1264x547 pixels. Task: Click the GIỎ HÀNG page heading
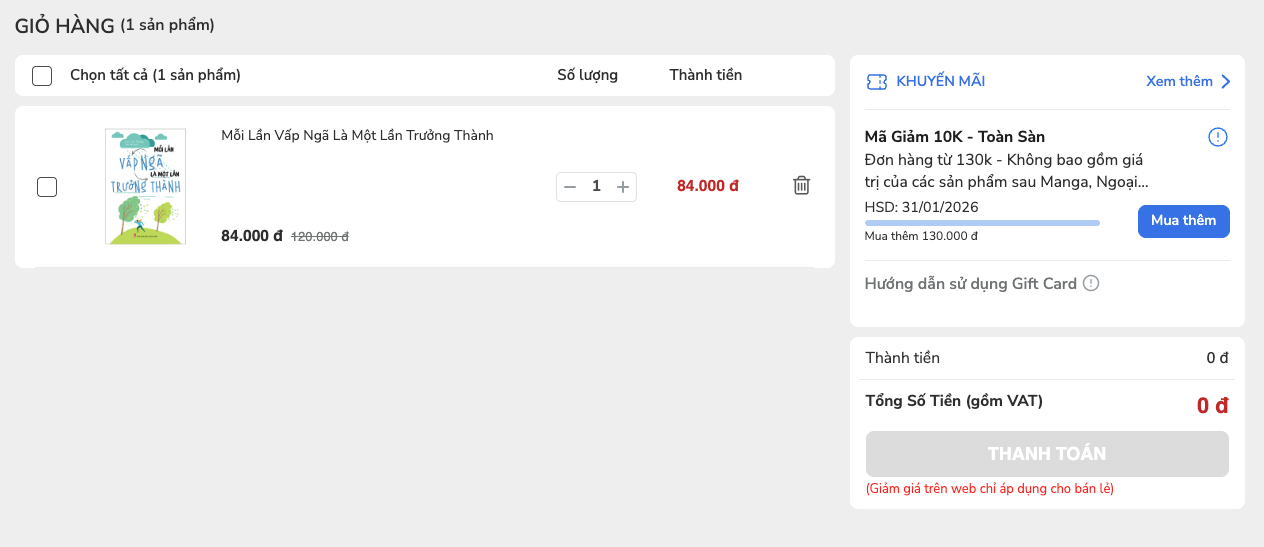click(65, 26)
